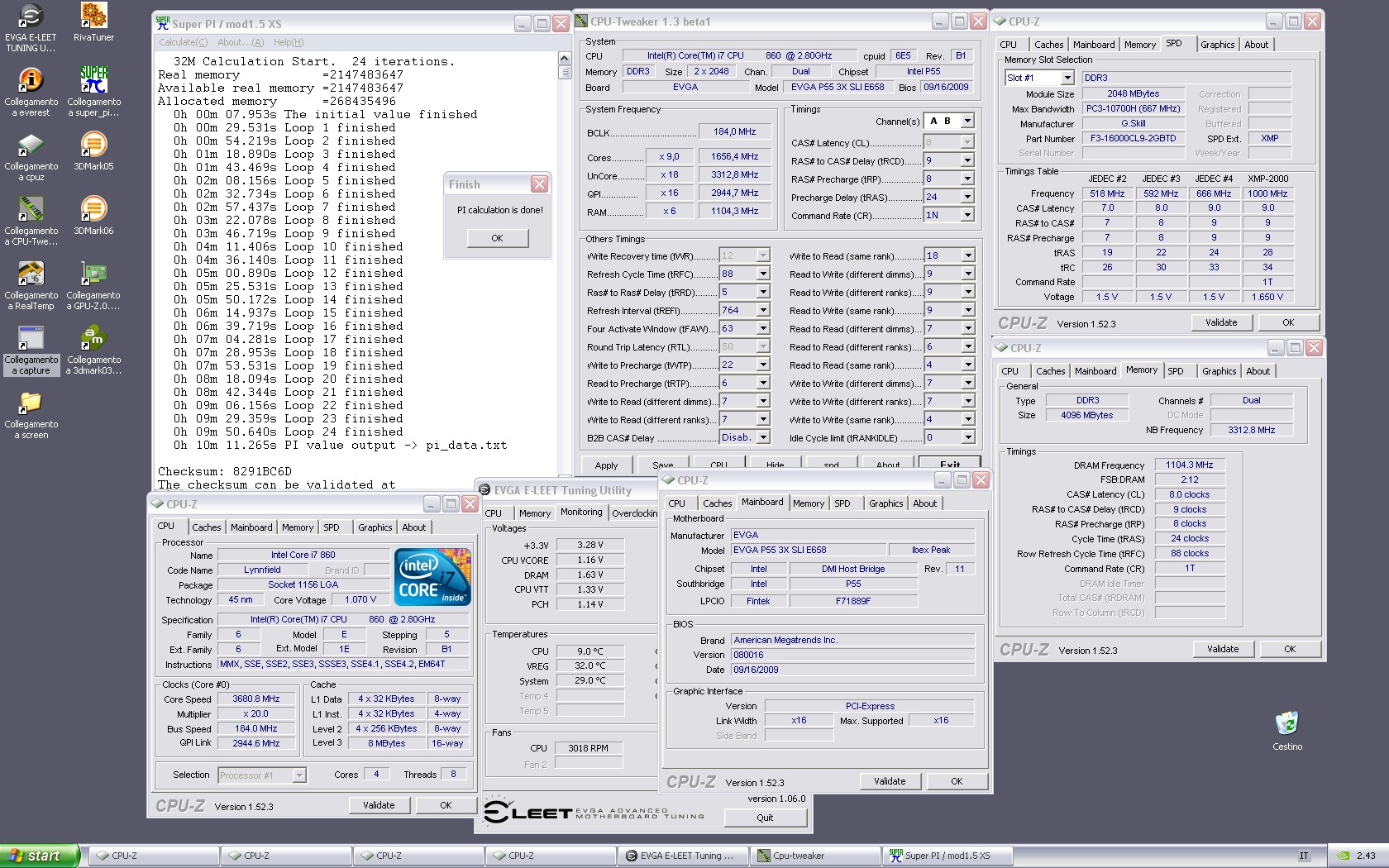The width and height of the screenshot is (1389, 868).
Task: Open the 3DMark06 desktop icon
Action: click(93, 216)
